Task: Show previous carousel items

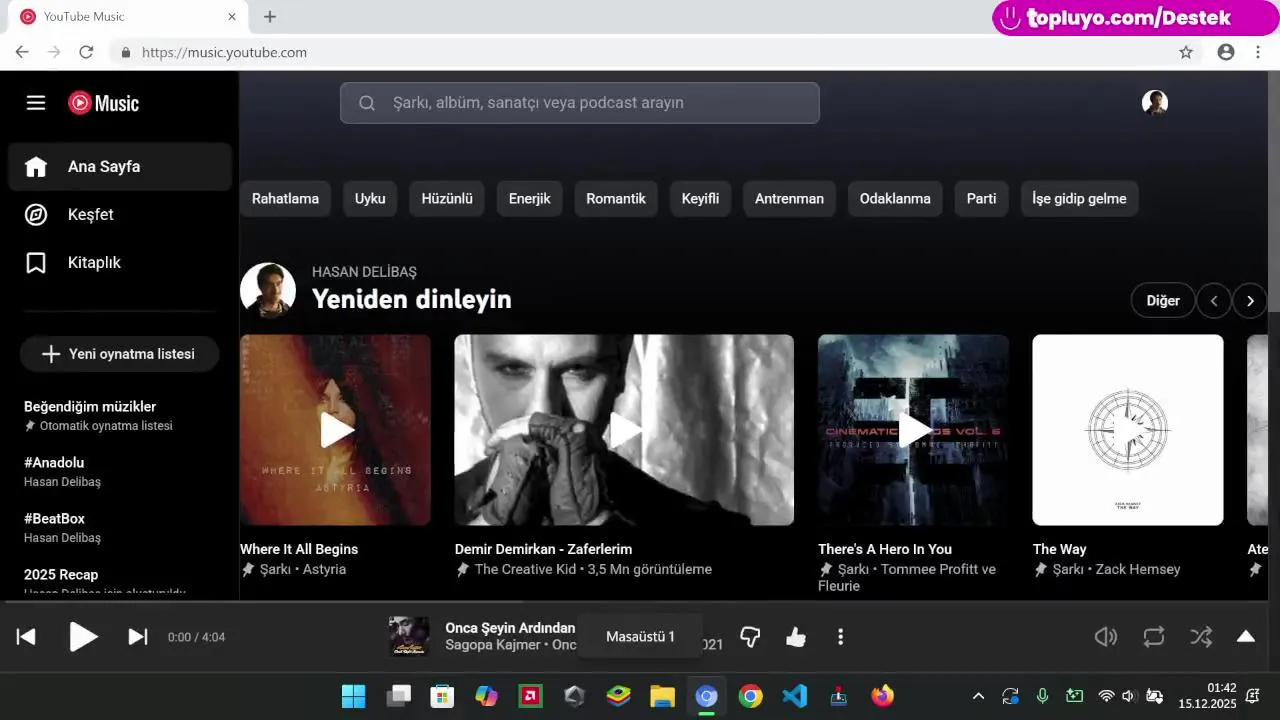Action: (1214, 300)
